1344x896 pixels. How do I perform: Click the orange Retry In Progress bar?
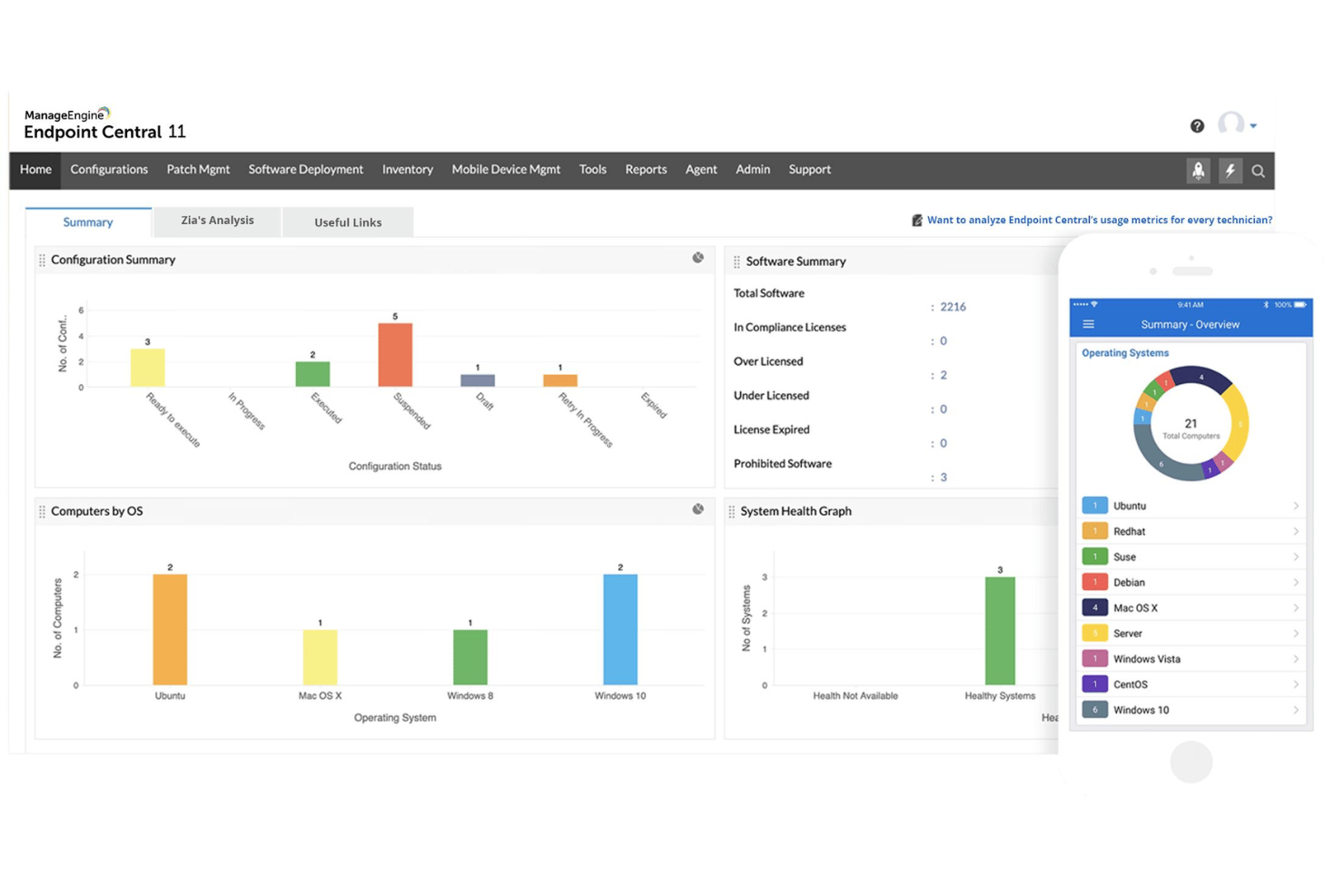(x=560, y=380)
